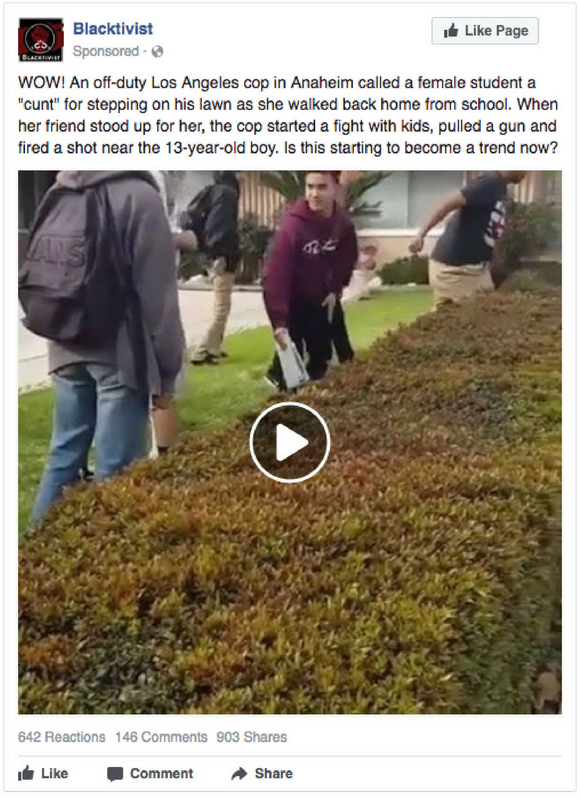
Task: Open the 146 Comments list
Action: coord(161,737)
